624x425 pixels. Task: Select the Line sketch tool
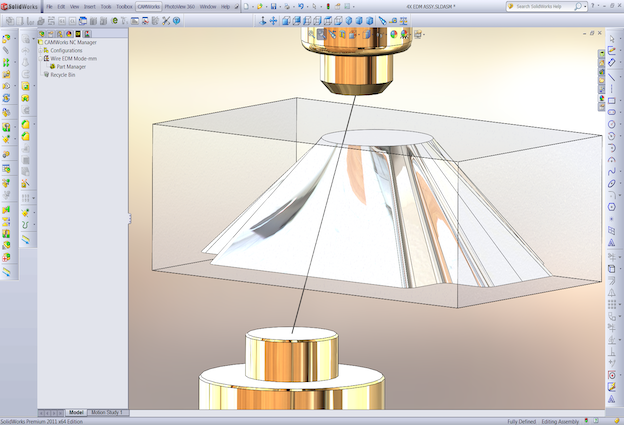[612, 77]
